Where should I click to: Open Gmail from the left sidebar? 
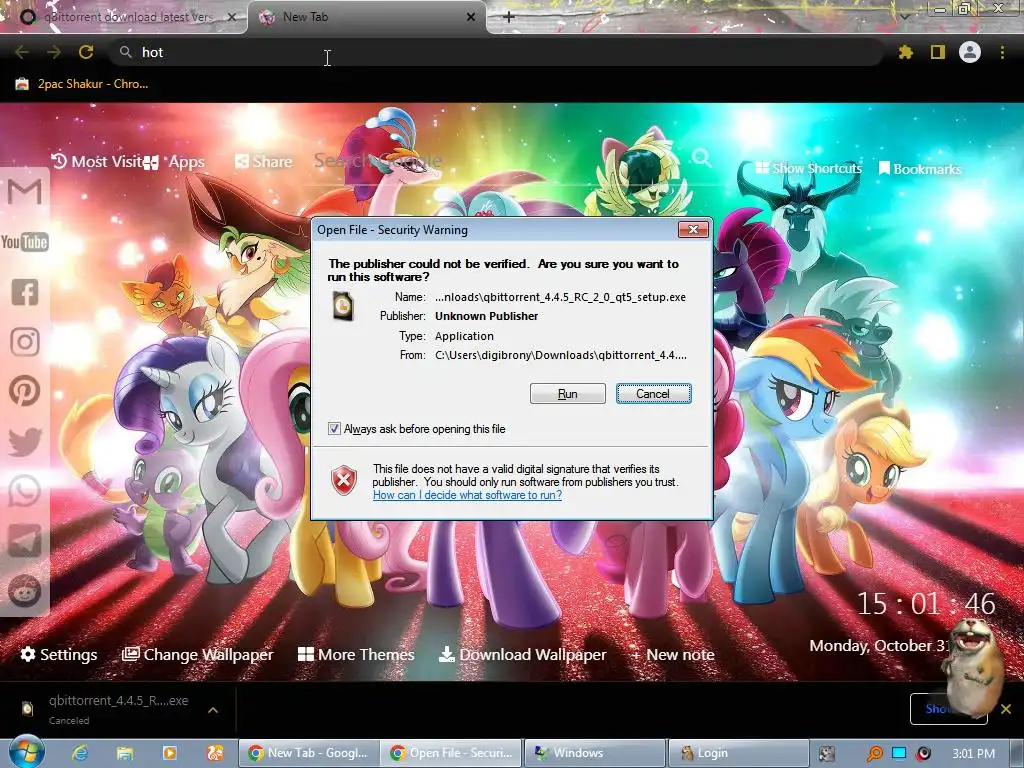pos(25,192)
